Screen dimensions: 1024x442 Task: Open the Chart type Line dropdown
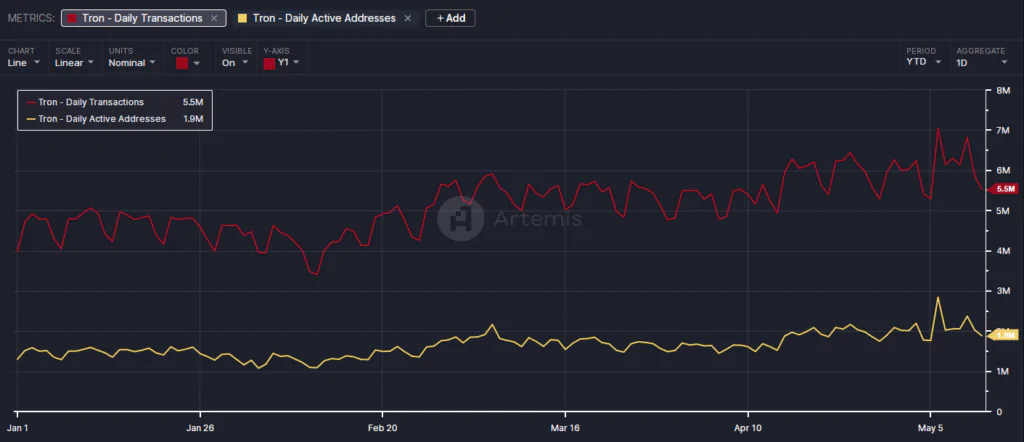24,63
